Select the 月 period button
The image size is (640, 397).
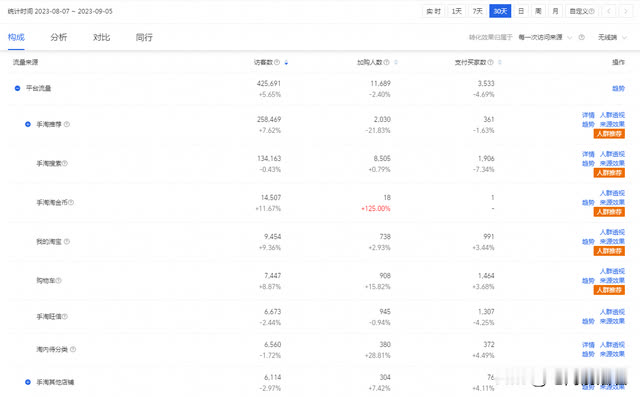coord(555,11)
